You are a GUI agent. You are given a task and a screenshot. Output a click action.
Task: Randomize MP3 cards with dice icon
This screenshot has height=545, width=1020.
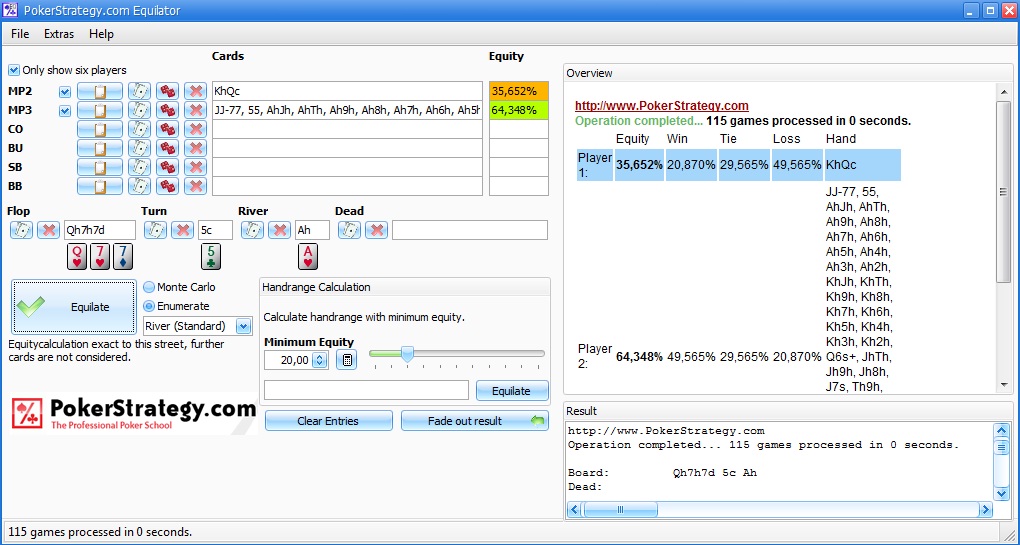click(x=167, y=110)
